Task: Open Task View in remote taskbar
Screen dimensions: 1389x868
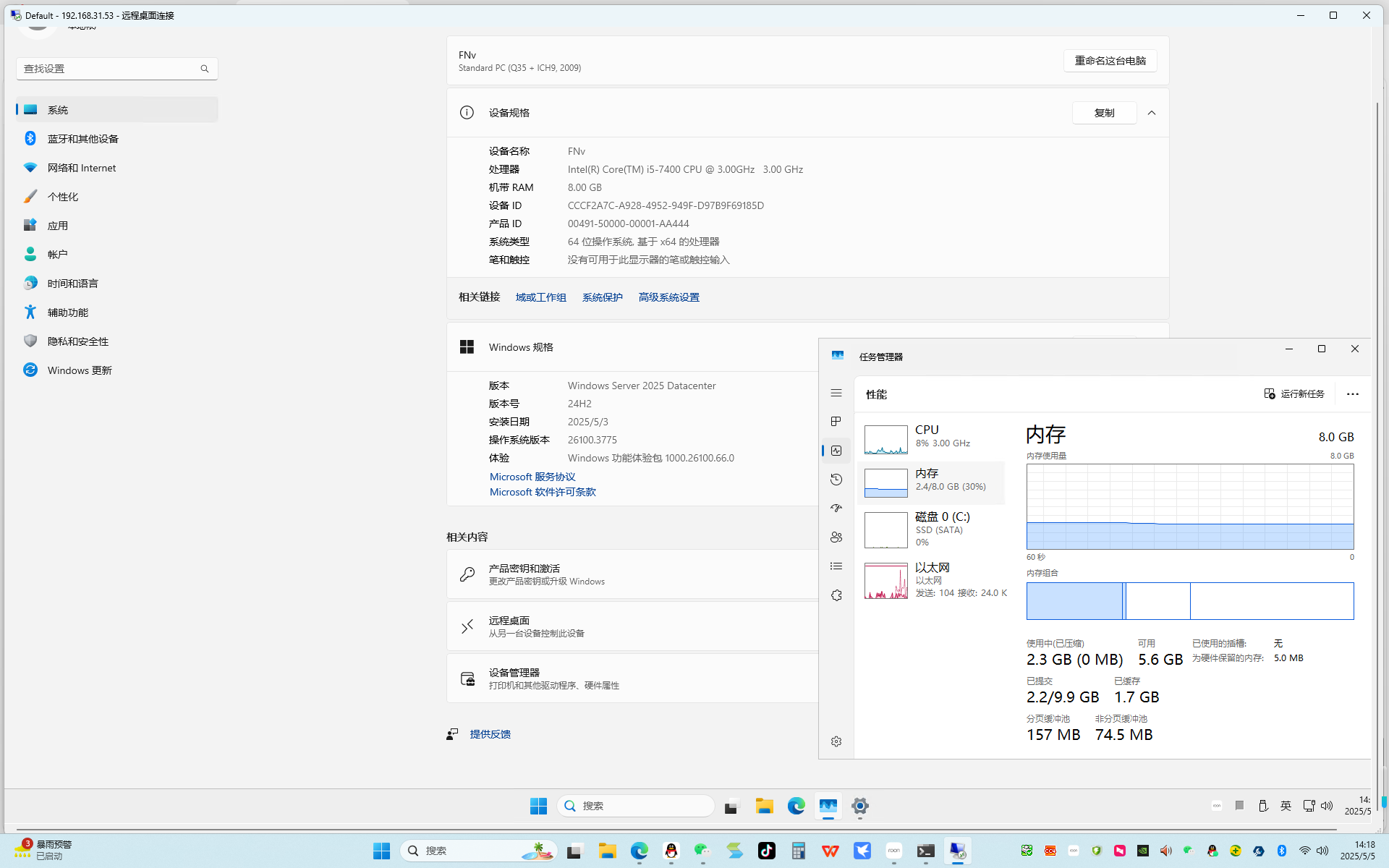Action: [x=732, y=806]
